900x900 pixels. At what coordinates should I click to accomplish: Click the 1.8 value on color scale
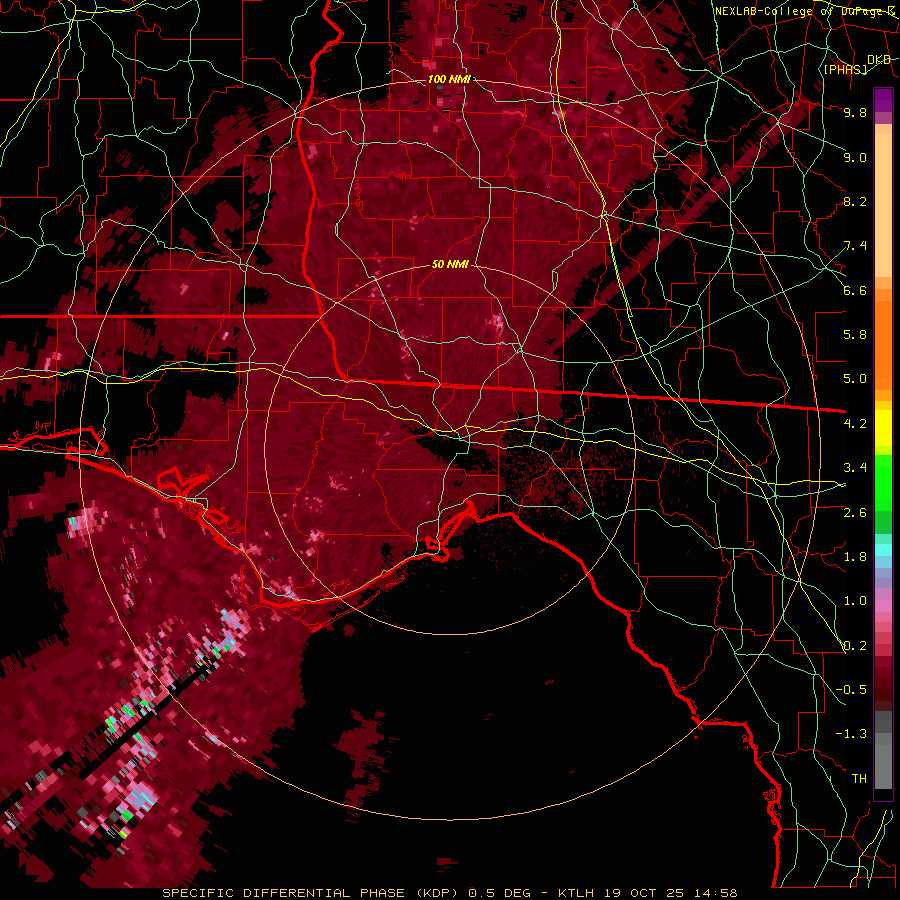point(855,557)
